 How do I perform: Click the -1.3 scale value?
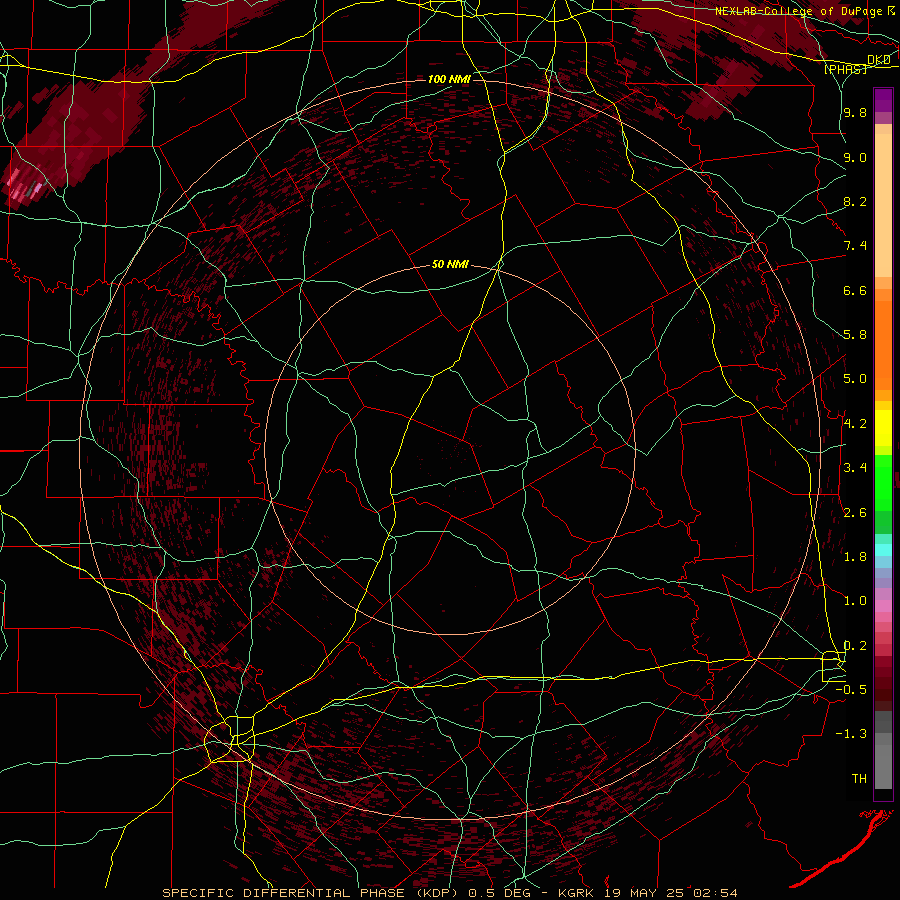(851, 734)
